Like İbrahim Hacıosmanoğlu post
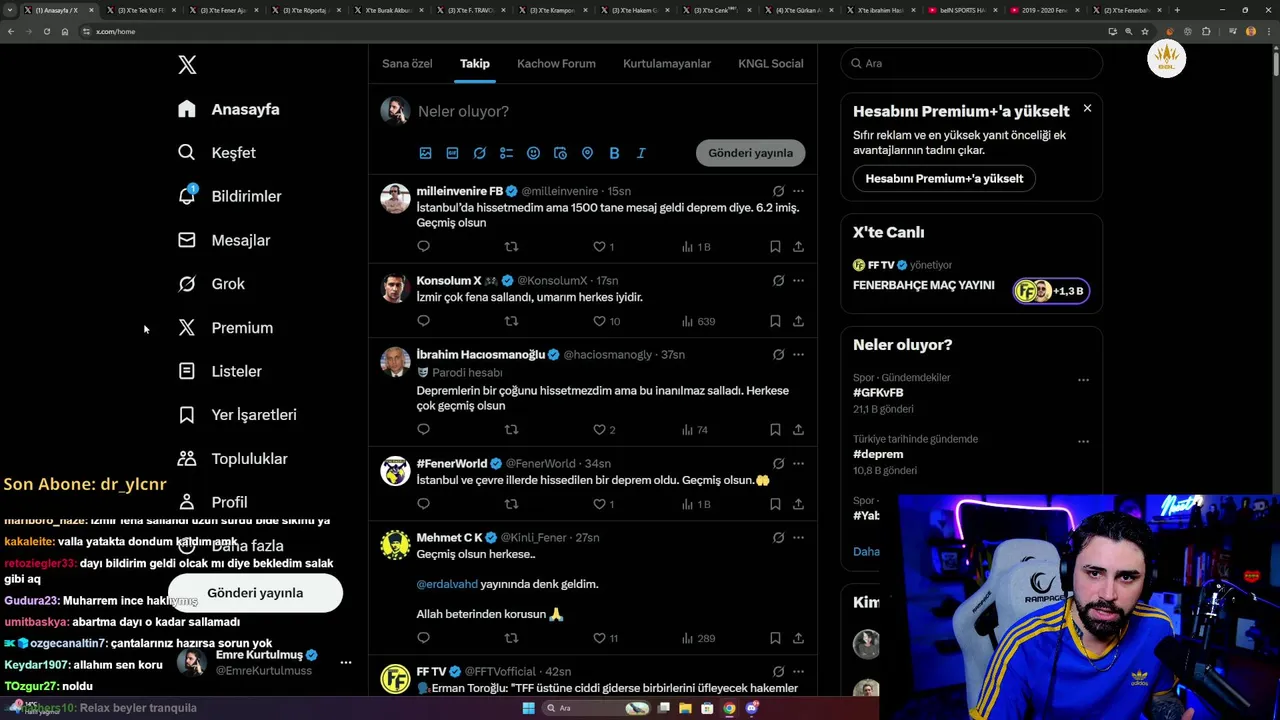This screenshot has height=720, width=1280. (599, 430)
